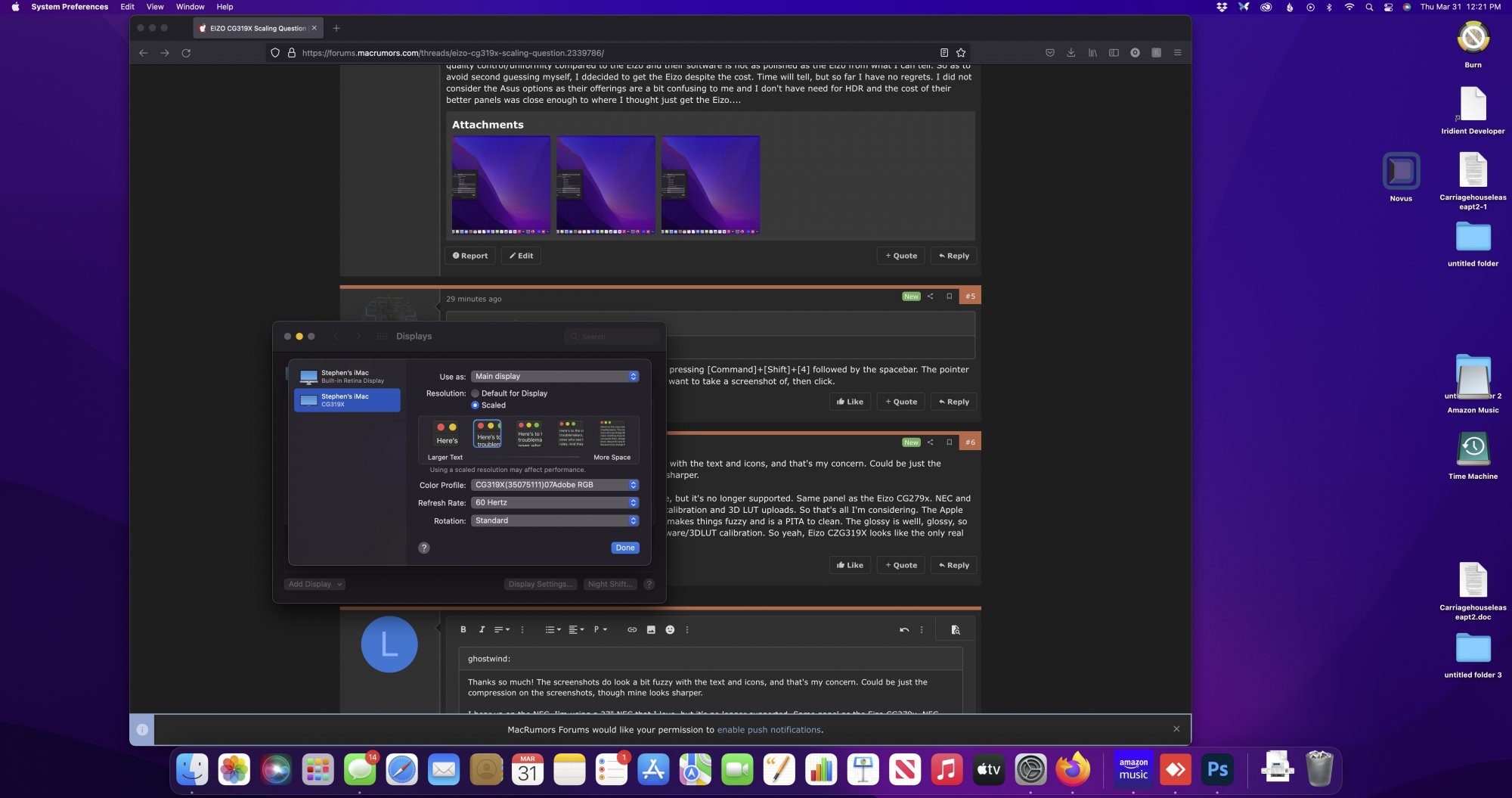This screenshot has width=1512, height=798.
Task: Follow the enable push notifications link
Action: tap(769, 730)
